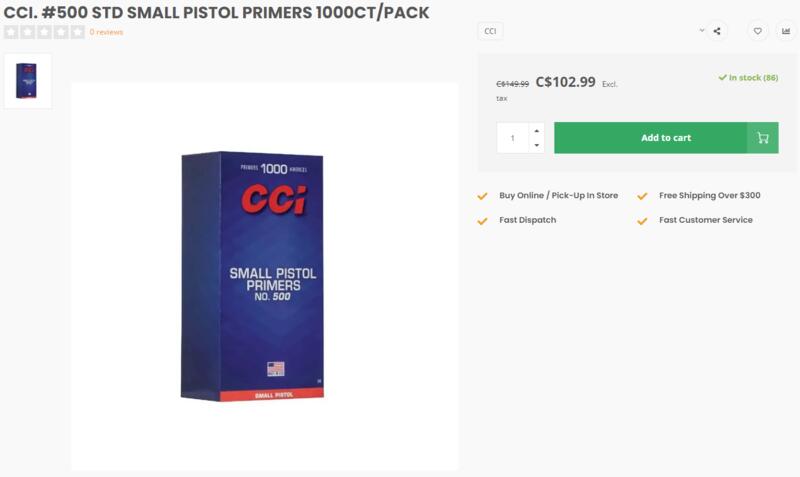Click the third rating star
The image size is (800, 477).
point(44,32)
